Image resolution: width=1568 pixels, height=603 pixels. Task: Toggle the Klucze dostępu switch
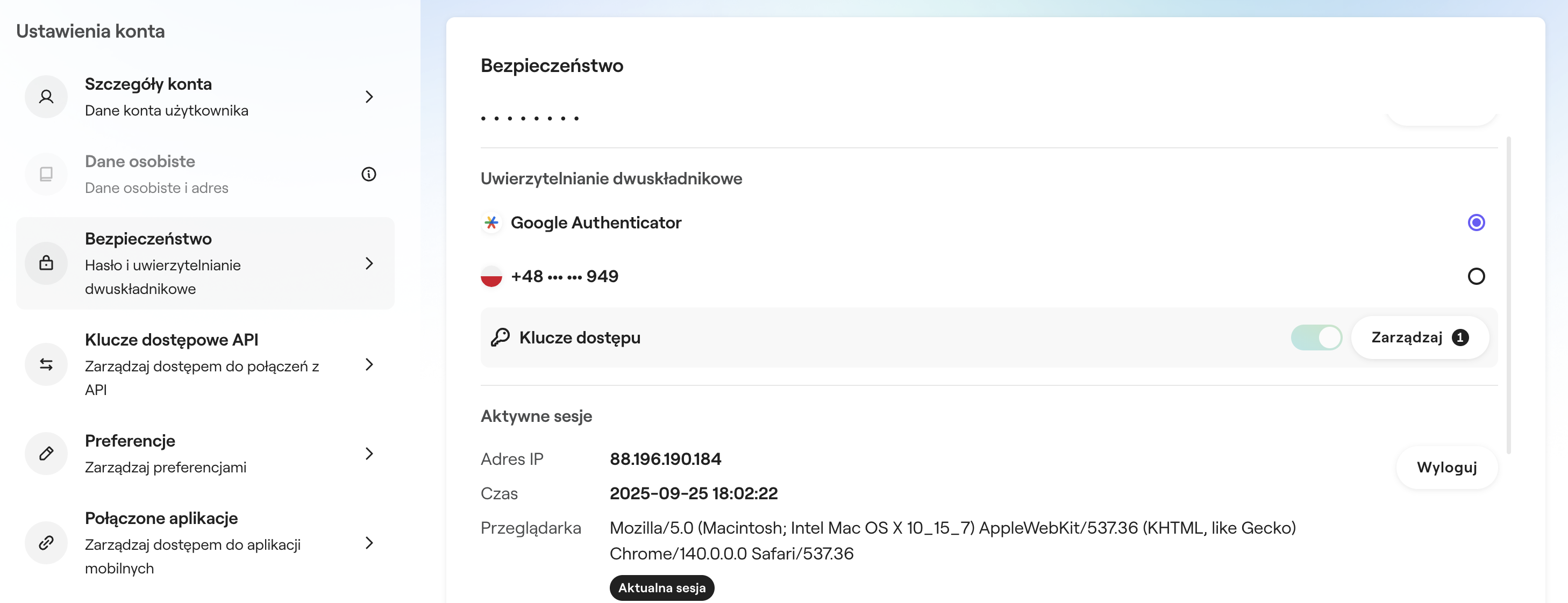click(1316, 337)
